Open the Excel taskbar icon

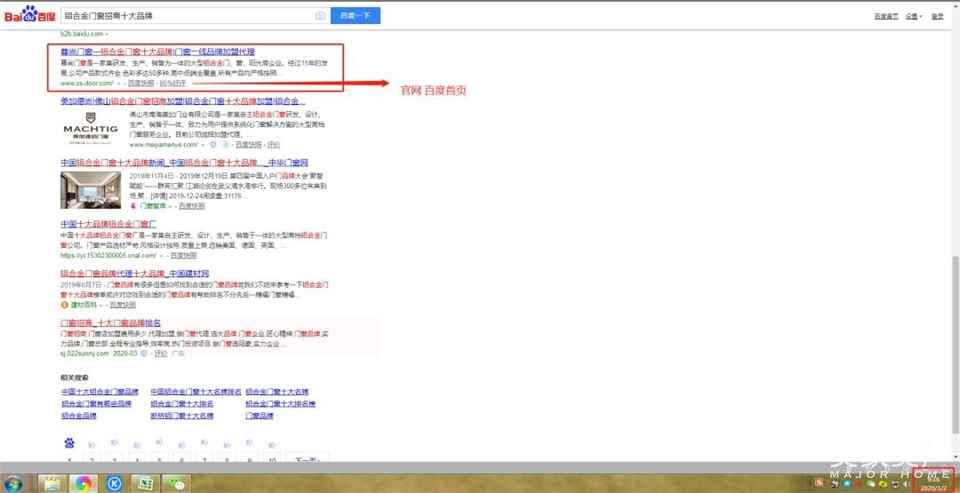point(146,483)
